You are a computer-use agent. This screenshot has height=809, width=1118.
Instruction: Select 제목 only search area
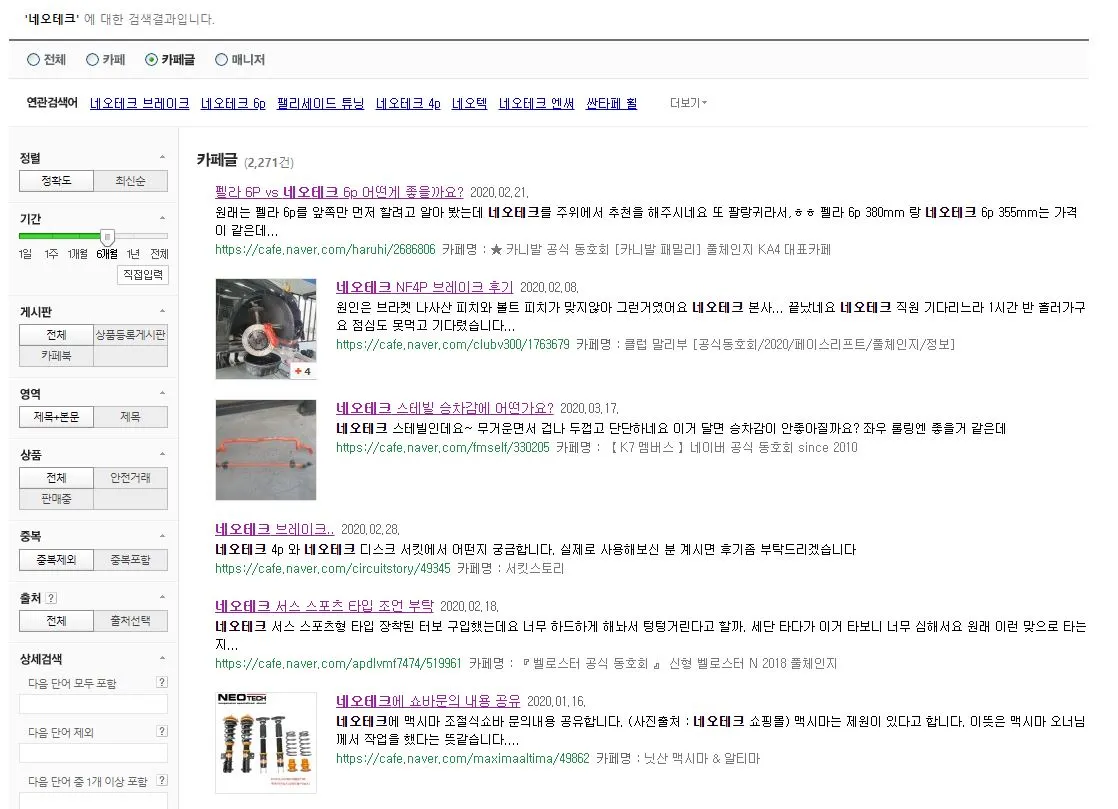[130, 417]
